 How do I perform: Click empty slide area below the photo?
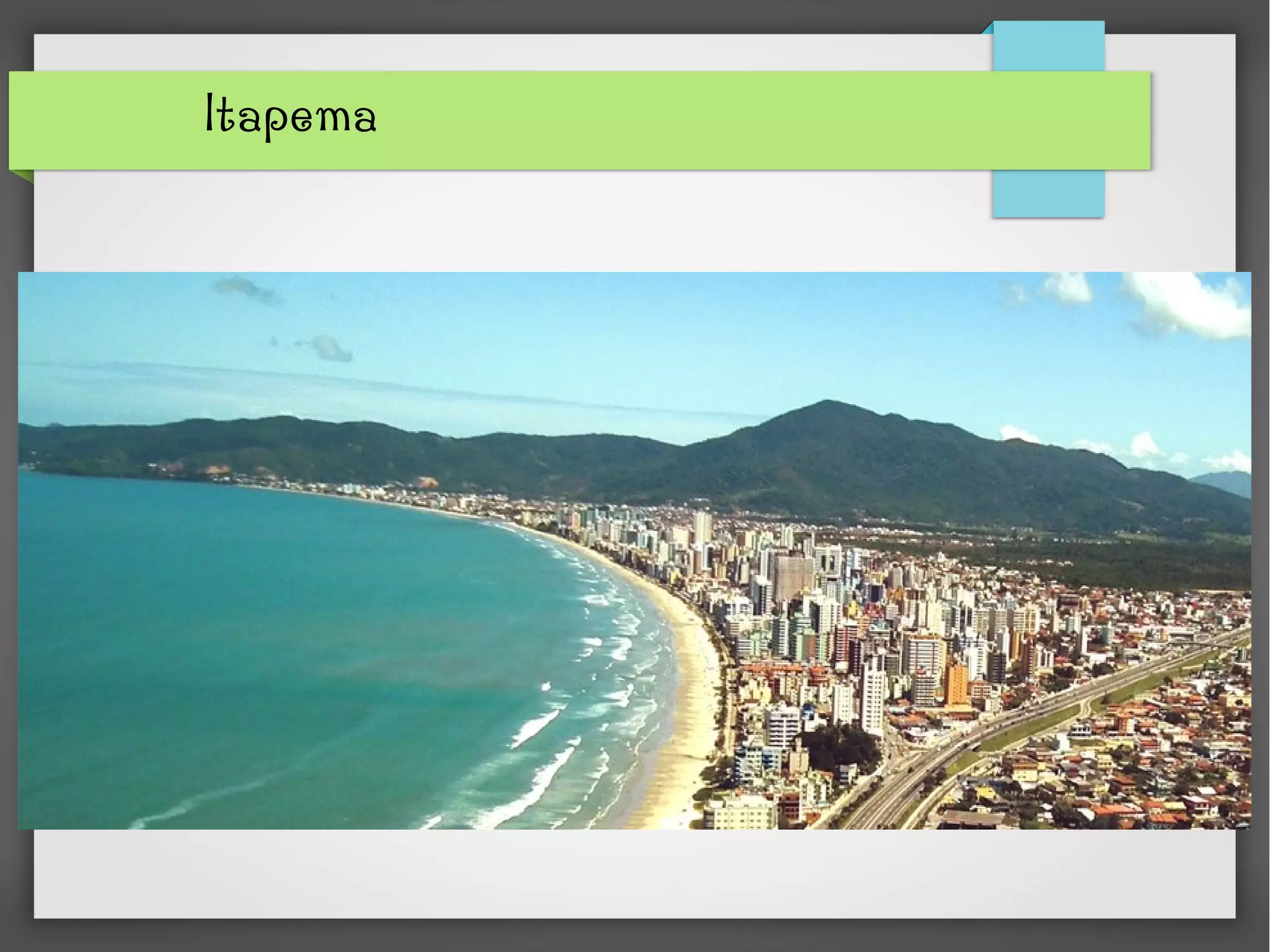click(634, 873)
